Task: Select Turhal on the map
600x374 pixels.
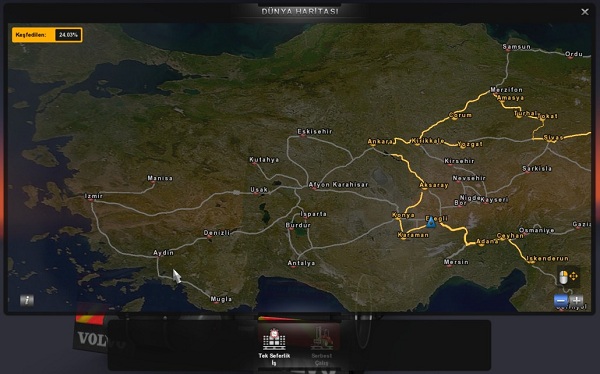Action: pyautogui.click(x=525, y=113)
